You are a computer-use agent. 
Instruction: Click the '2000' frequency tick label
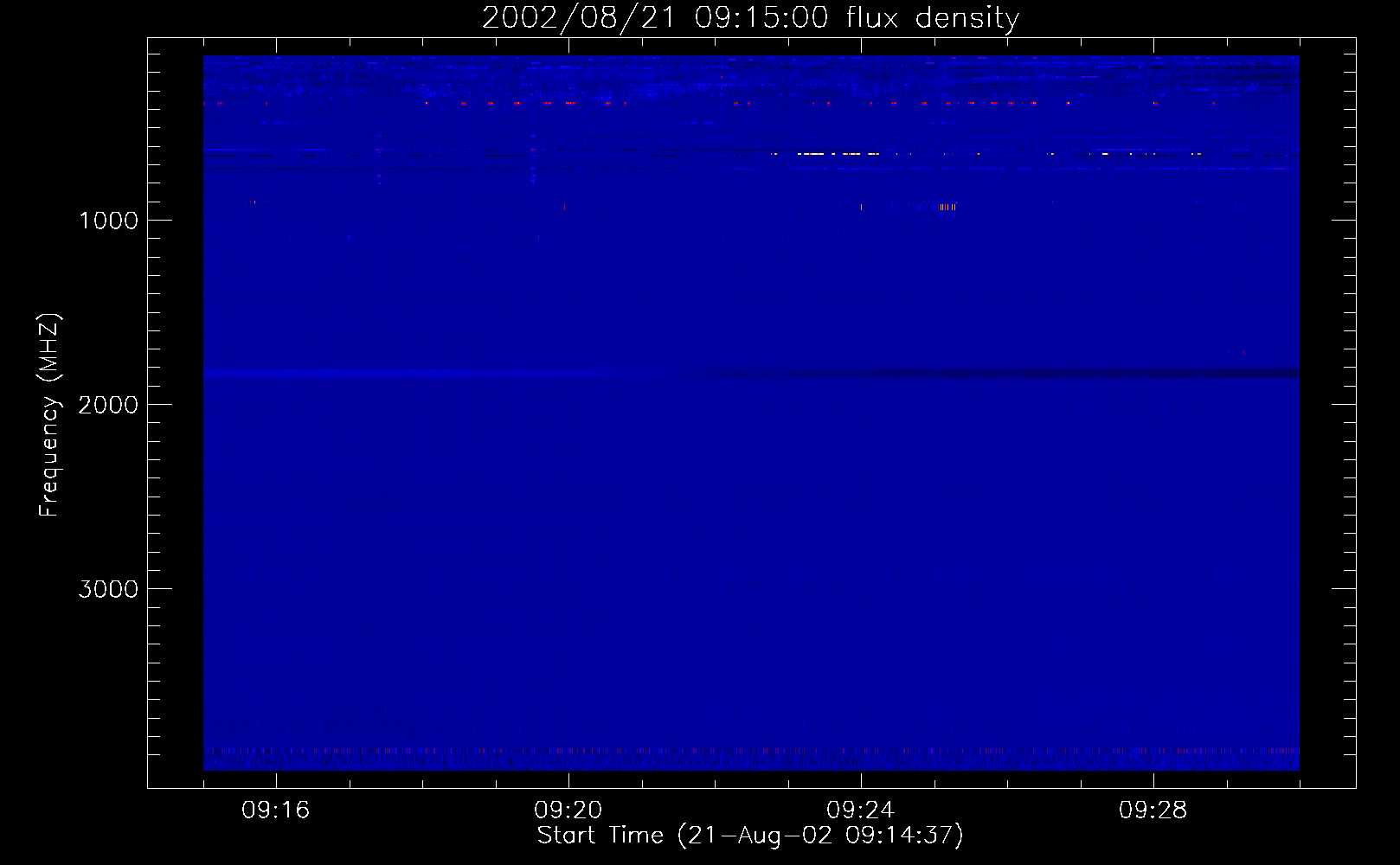(x=108, y=405)
